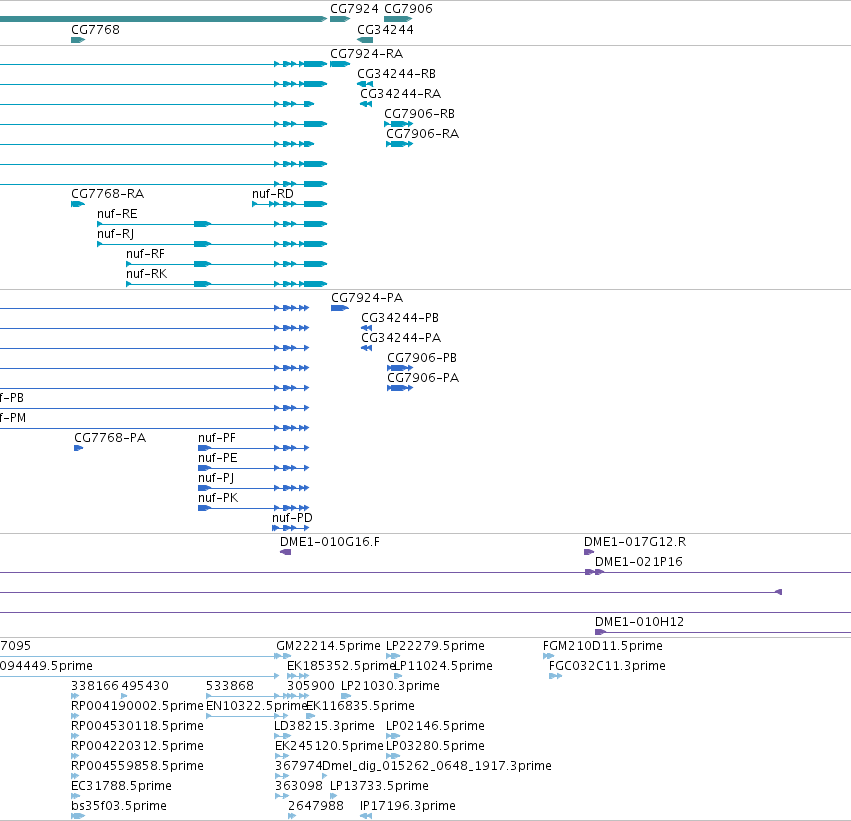Open the nuf-RJ transcript label

click(115, 234)
